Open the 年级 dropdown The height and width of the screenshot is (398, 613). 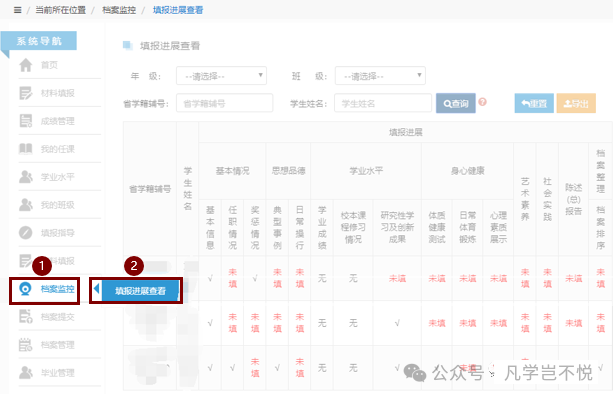221,76
